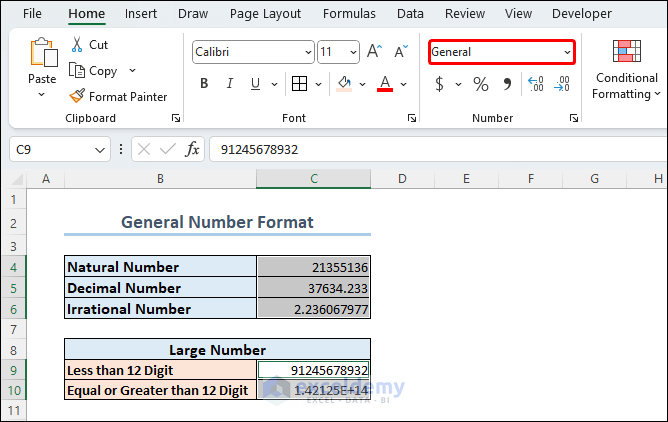Viewport: 668px width, 422px height.
Task: Select the Format Painter brush
Action: tap(77, 96)
